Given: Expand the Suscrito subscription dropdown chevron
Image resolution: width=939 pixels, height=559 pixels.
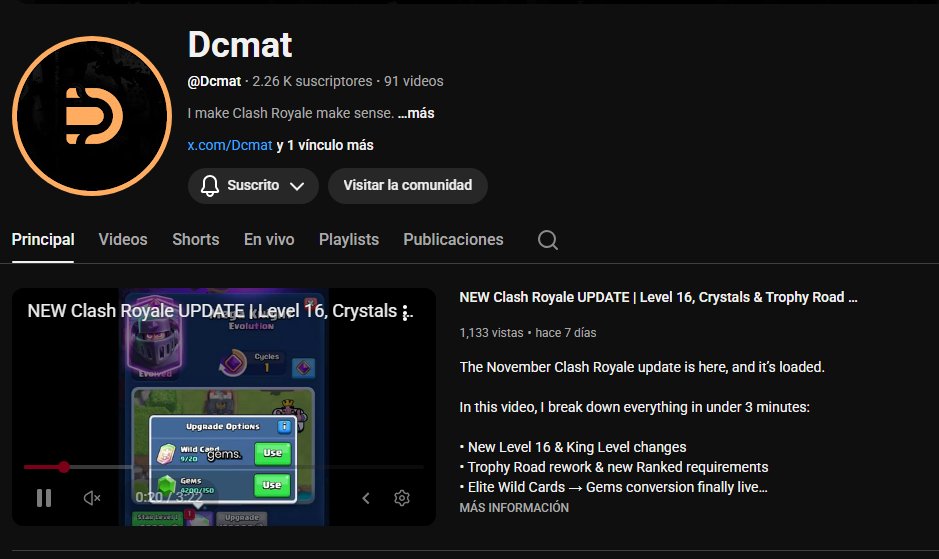Looking at the screenshot, I should (x=297, y=186).
